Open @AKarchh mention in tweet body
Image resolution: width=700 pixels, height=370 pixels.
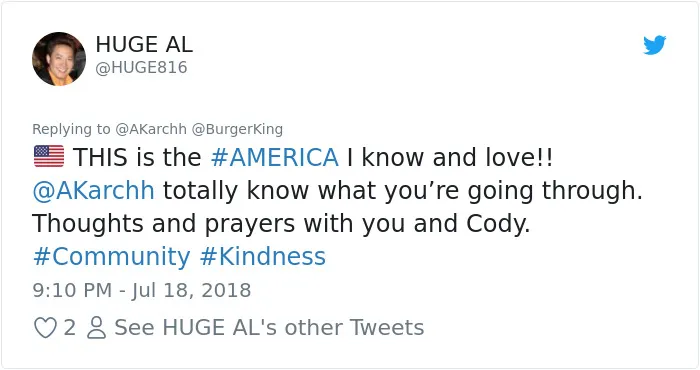[x=94, y=191]
